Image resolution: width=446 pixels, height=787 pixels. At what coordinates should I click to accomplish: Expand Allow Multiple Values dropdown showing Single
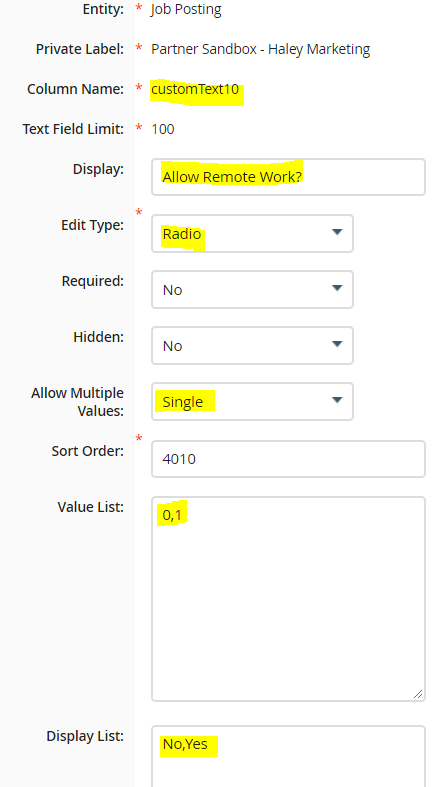click(252, 402)
